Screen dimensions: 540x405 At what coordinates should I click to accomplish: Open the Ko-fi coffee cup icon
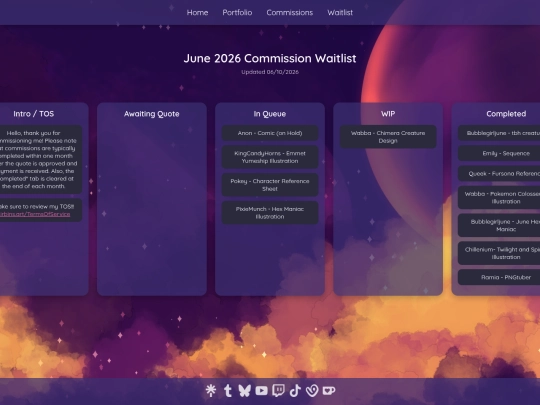pos(329,391)
